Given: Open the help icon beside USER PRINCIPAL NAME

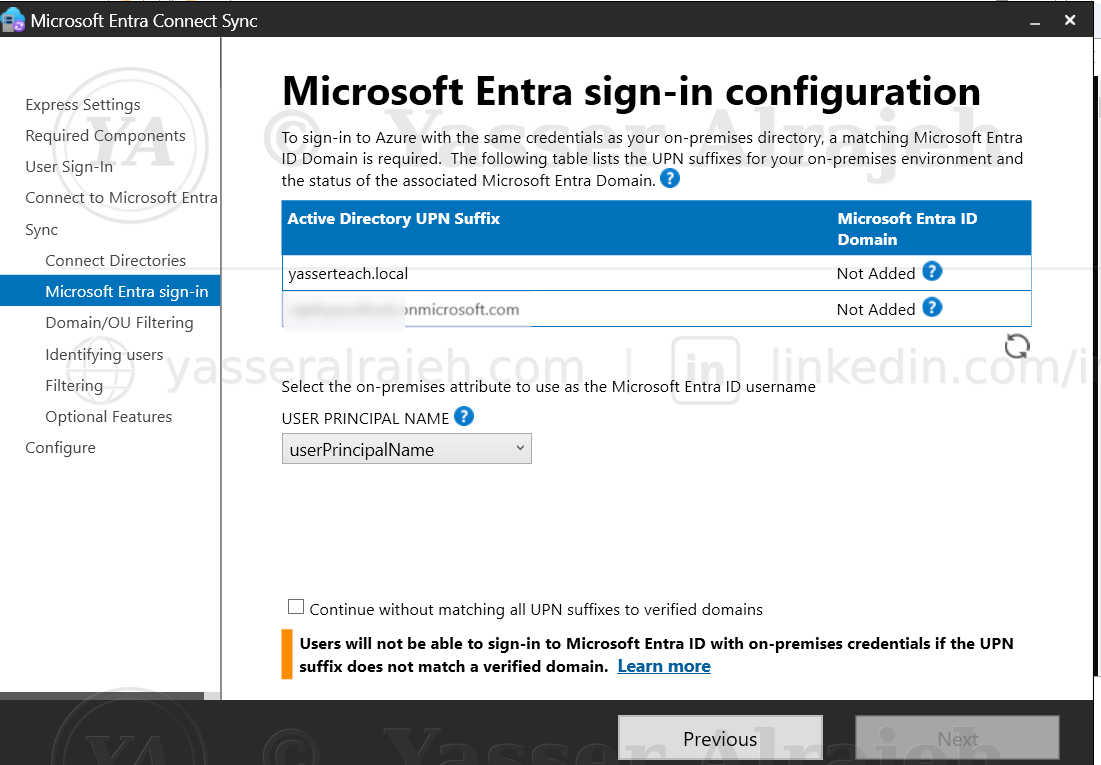Looking at the screenshot, I should (463, 417).
